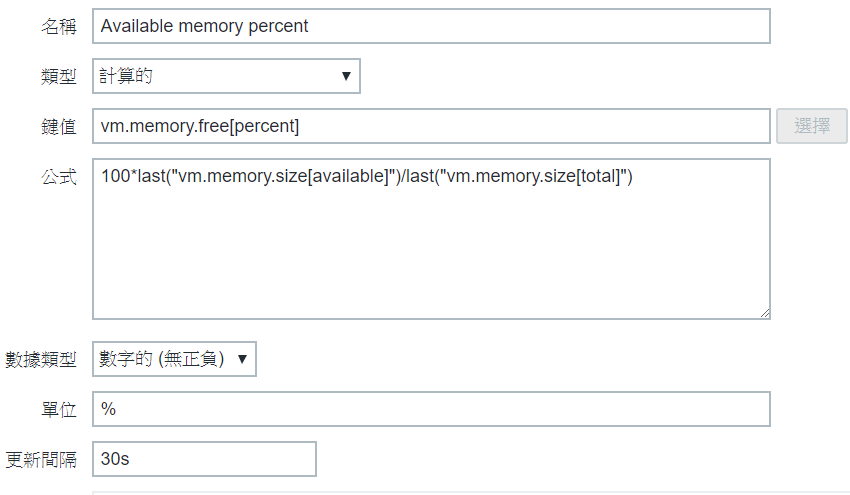Click the 名稱 field with Available memory percent

click(x=430, y=26)
